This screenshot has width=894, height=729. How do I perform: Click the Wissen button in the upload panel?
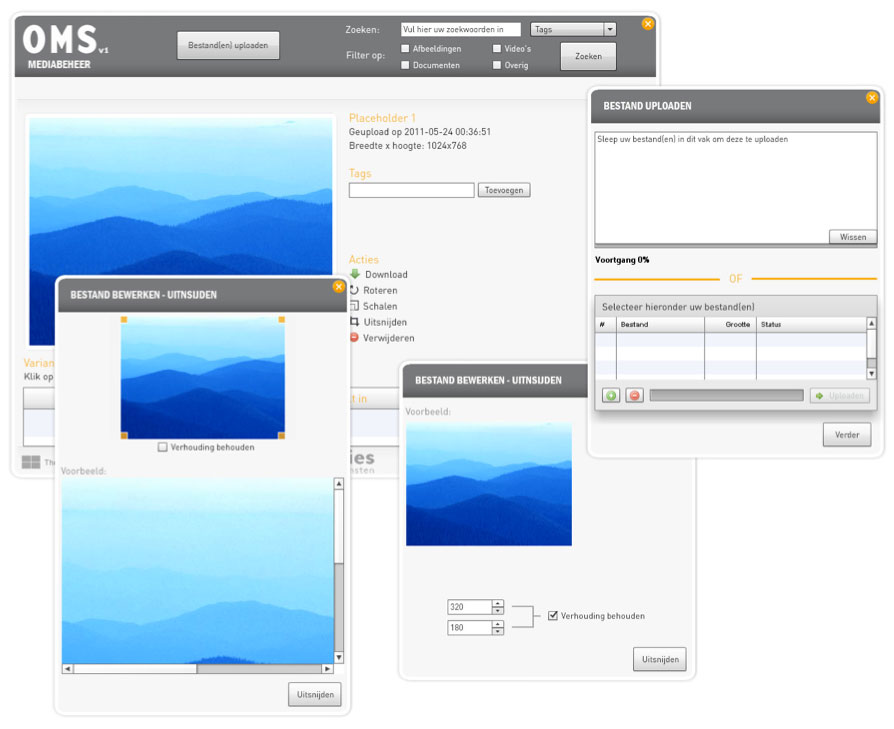pos(852,237)
